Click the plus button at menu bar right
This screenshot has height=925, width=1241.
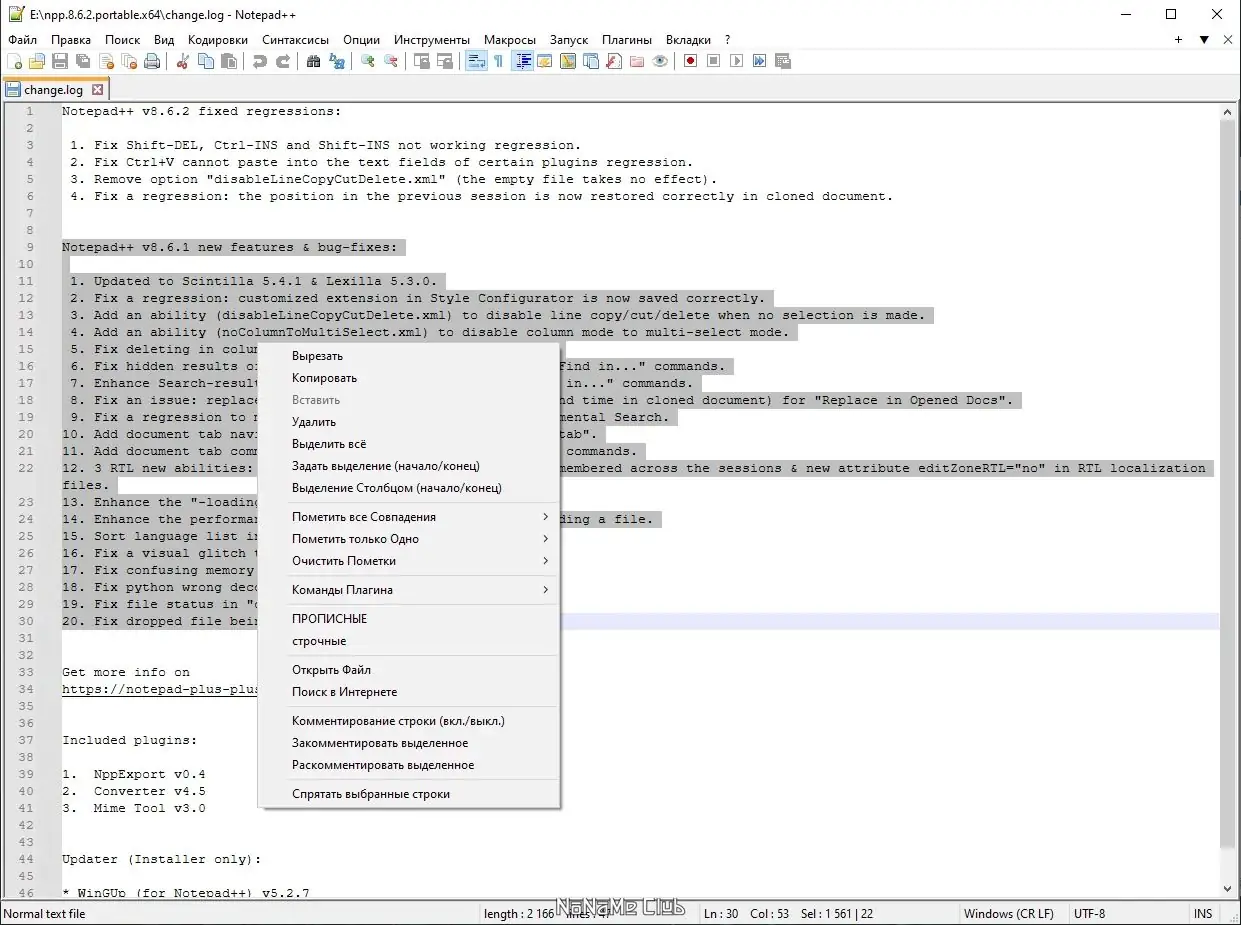tap(1179, 40)
